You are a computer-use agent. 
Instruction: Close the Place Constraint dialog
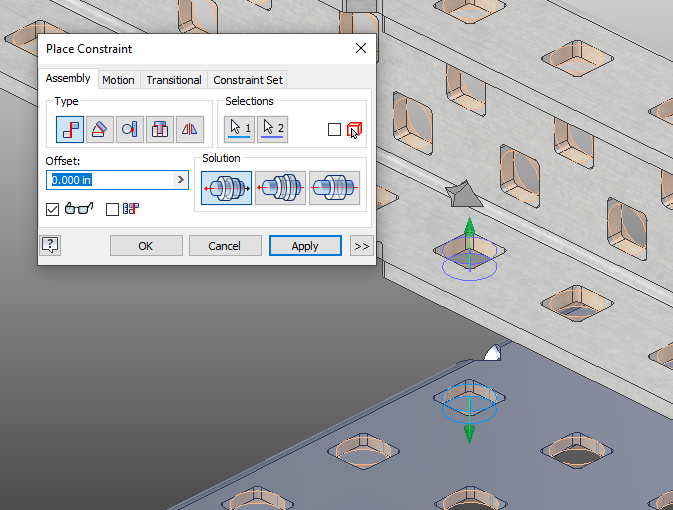(x=361, y=48)
